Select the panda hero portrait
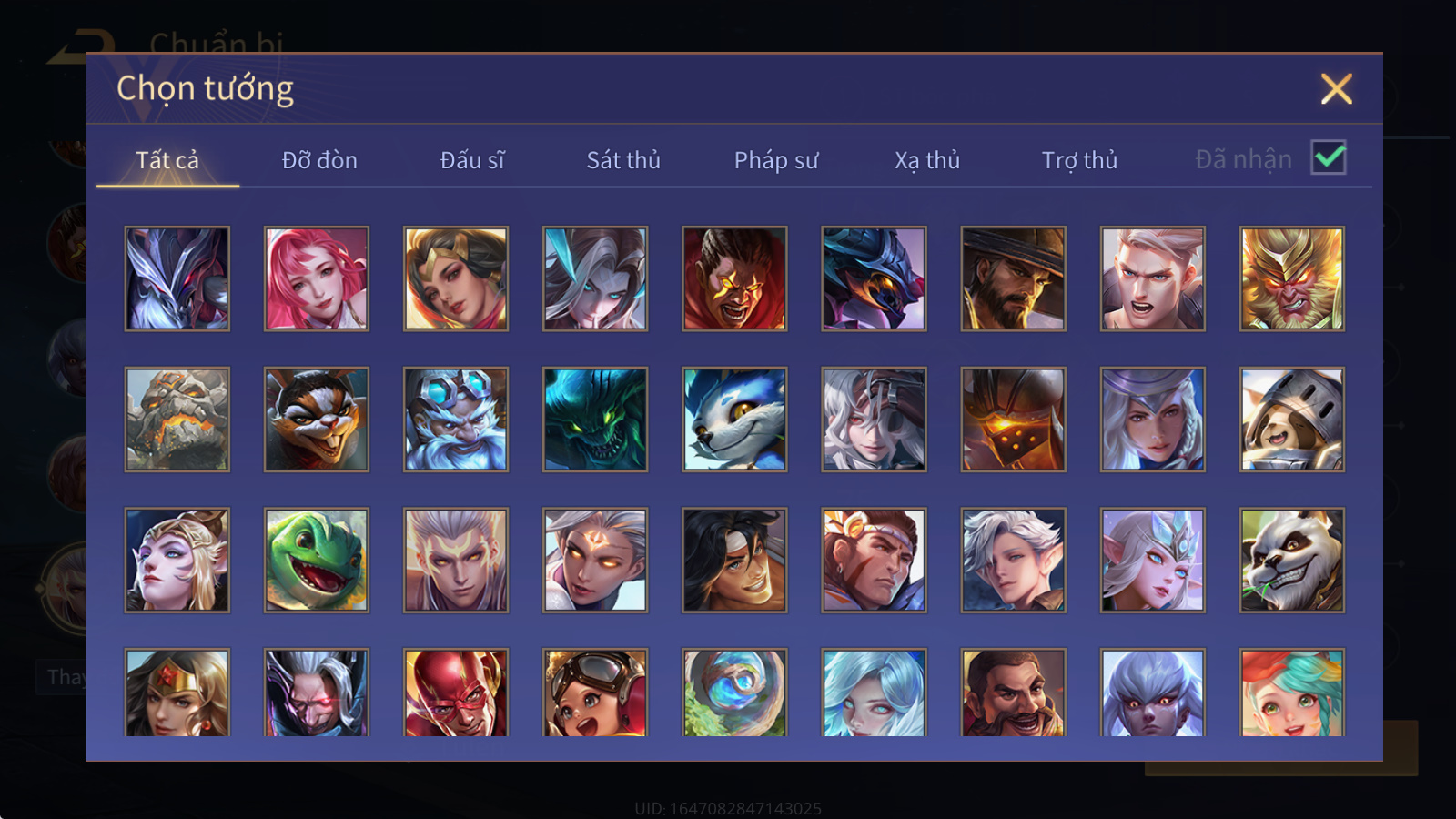Screen dimensions: 1456x819 (x=1292, y=560)
